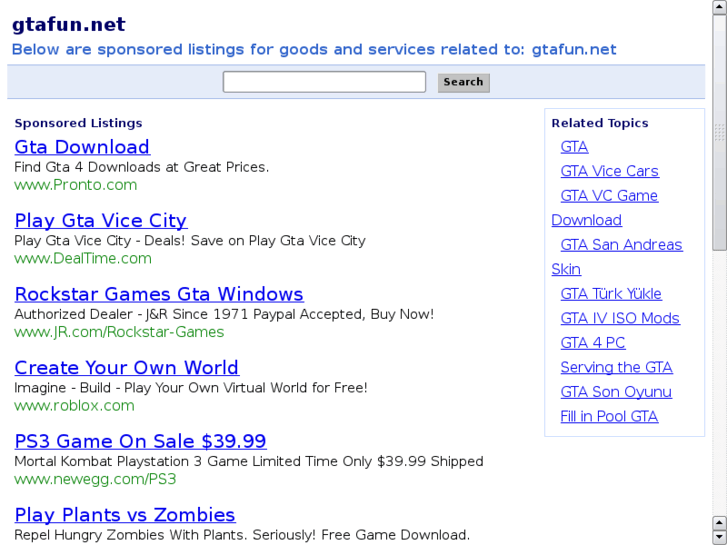Select the GTA IV ISO Mods topic
The width and height of the screenshot is (727, 545).
click(x=620, y=318)
